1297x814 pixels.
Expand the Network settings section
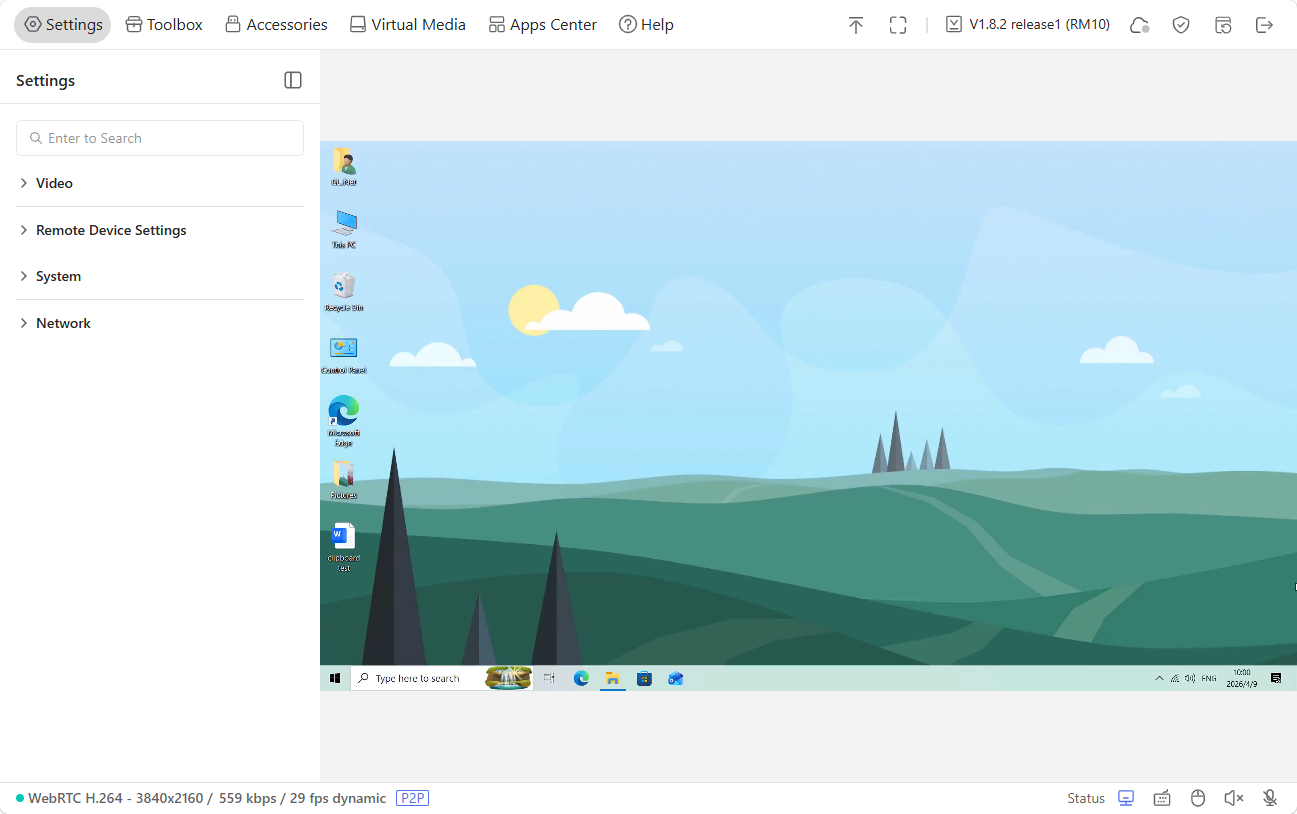coord(63,323)
